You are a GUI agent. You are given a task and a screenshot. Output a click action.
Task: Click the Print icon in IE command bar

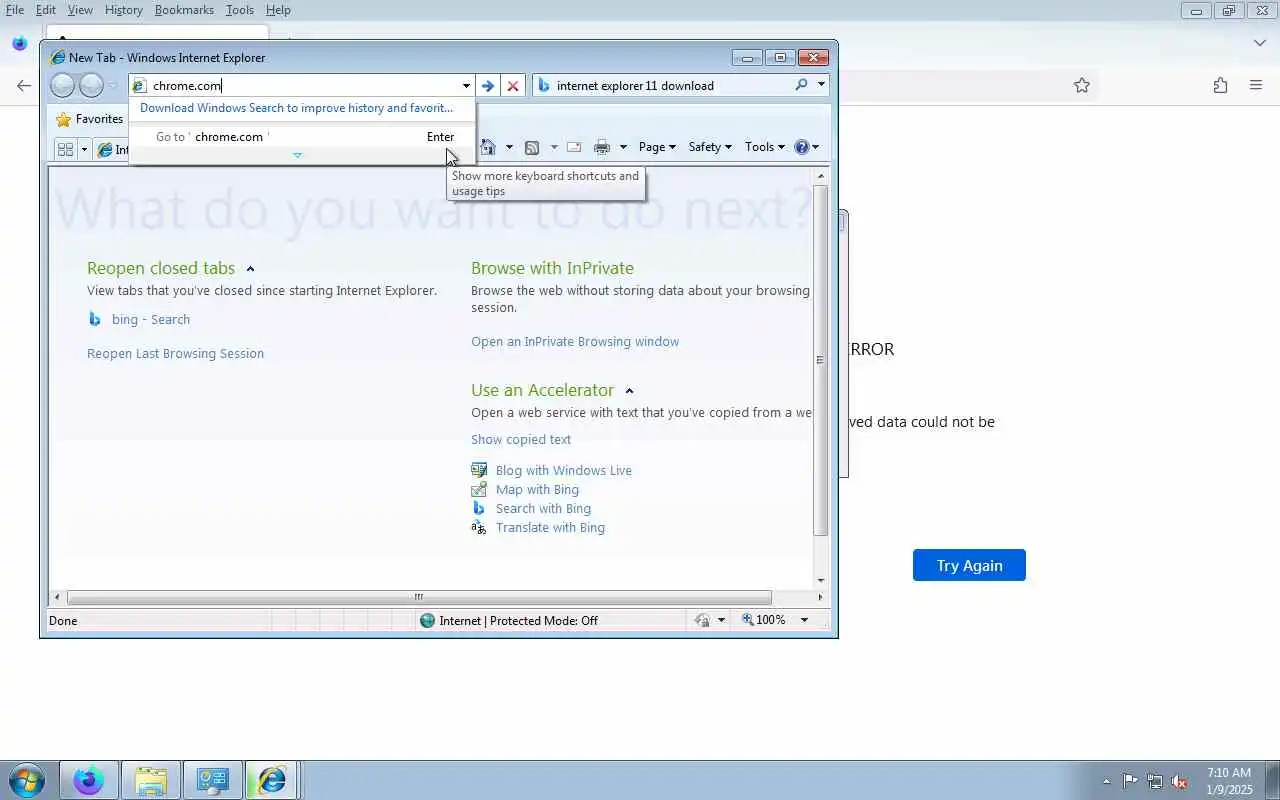(602, 147)
